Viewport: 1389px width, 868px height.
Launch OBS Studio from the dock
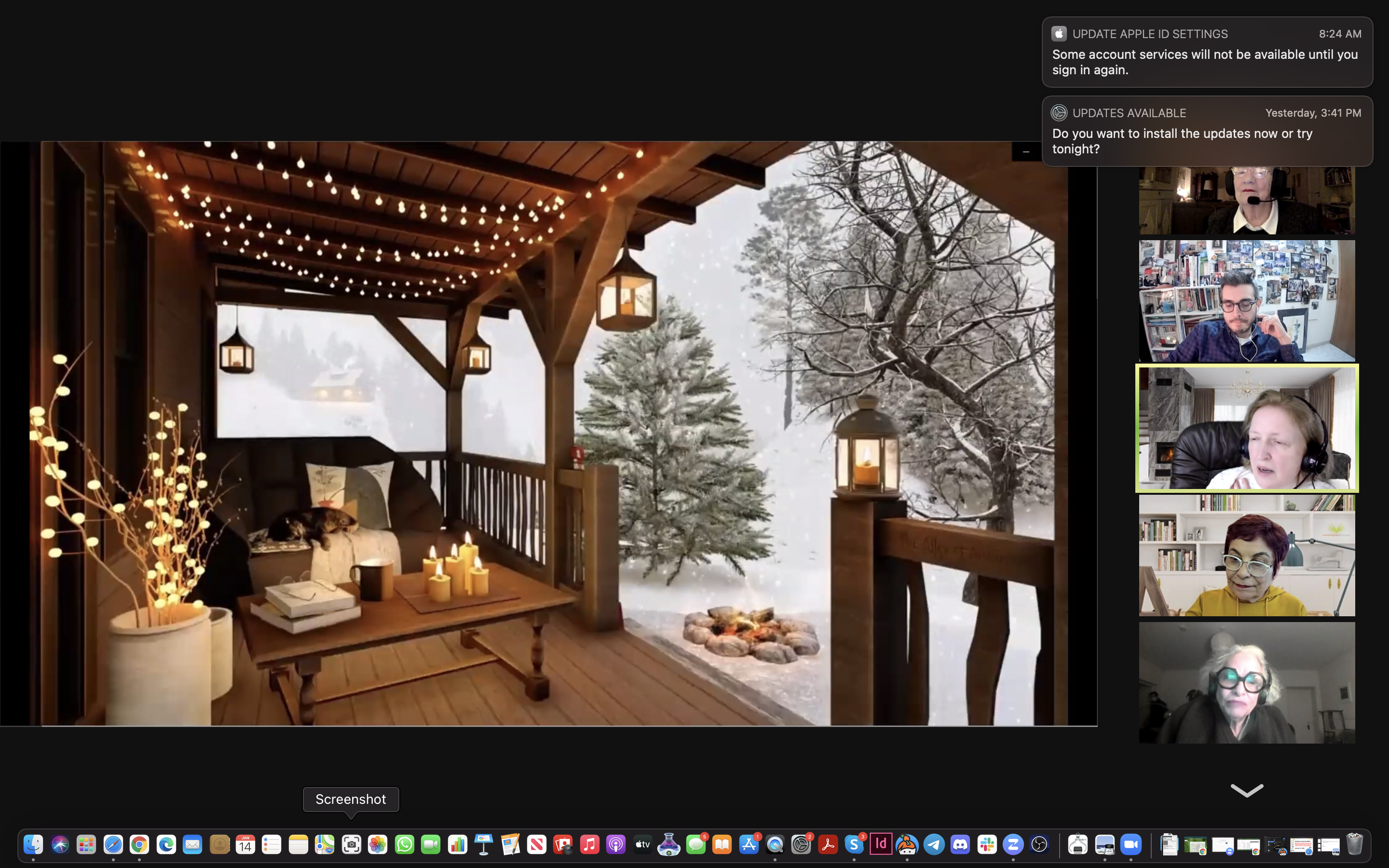(x=1039, y=844)
